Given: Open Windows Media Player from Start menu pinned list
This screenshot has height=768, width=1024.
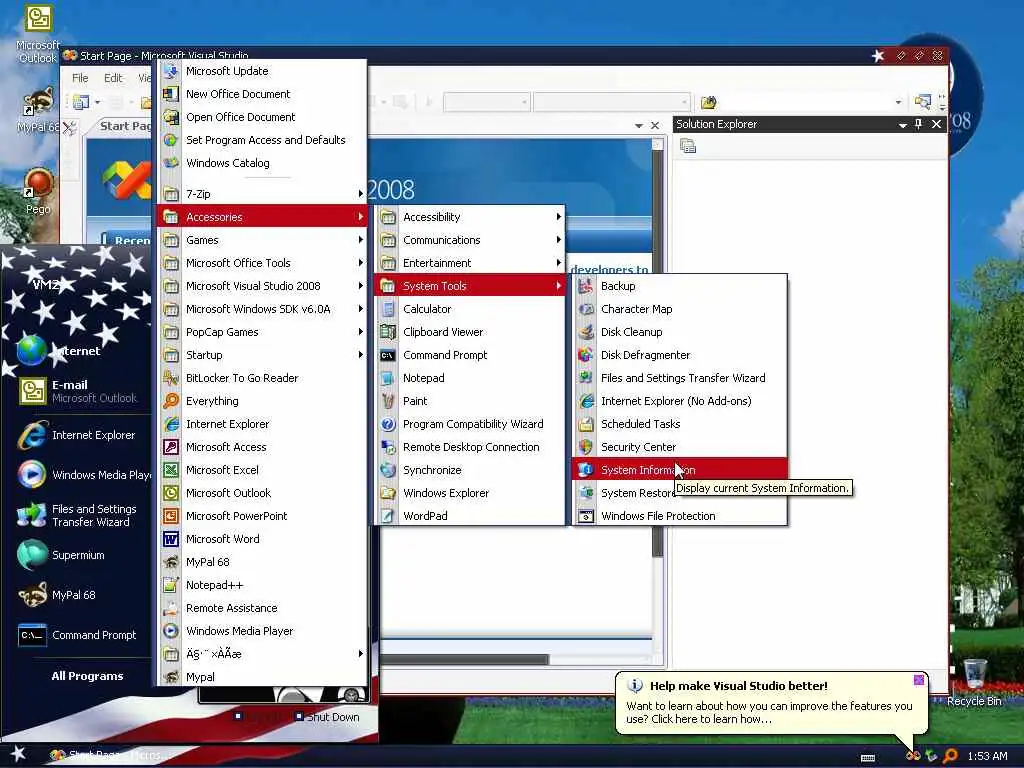Looking at the screenshot, I should pos(82,475).
